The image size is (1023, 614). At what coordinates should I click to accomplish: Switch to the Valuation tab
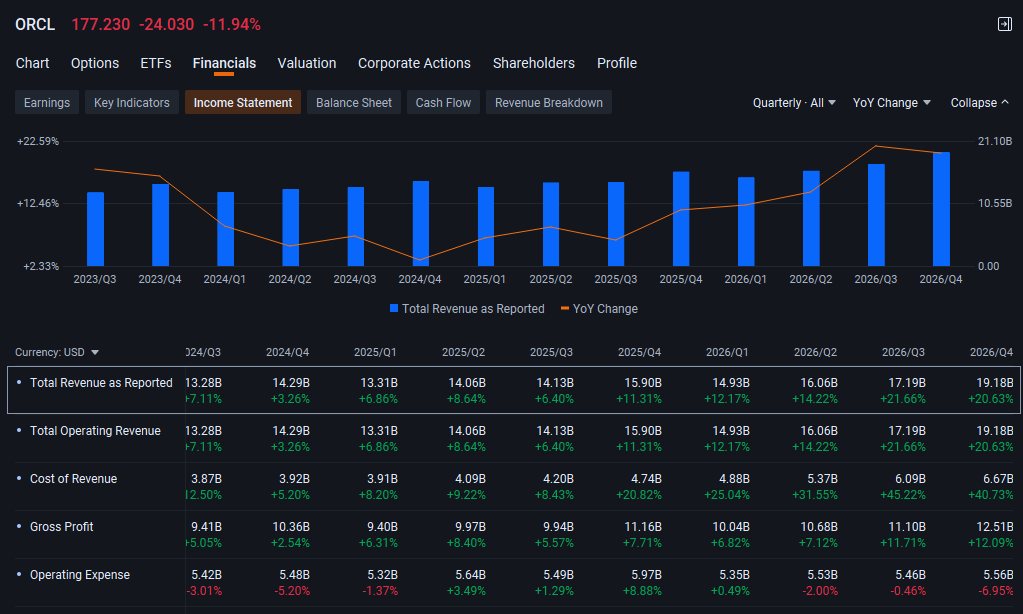307,63
